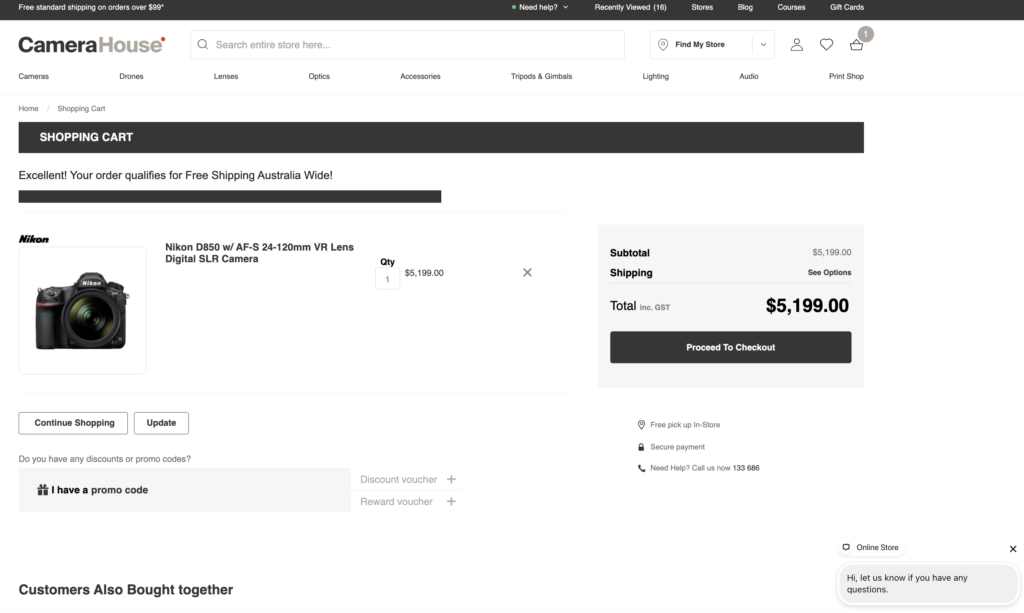Open the Optics menu
The image size is (1024, 613).
[x=319, y=76]
